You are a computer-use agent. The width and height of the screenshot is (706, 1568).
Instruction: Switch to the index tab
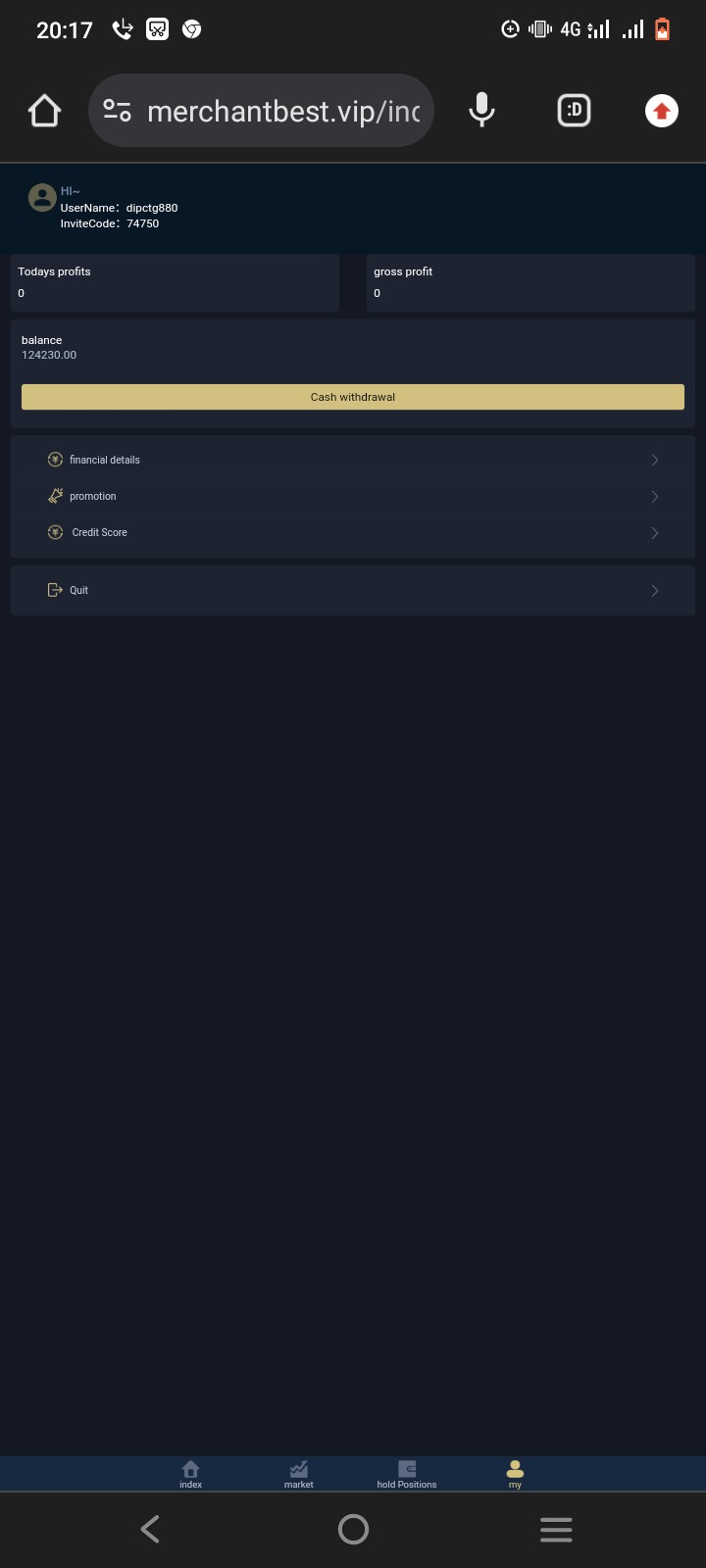(190, 1473)
